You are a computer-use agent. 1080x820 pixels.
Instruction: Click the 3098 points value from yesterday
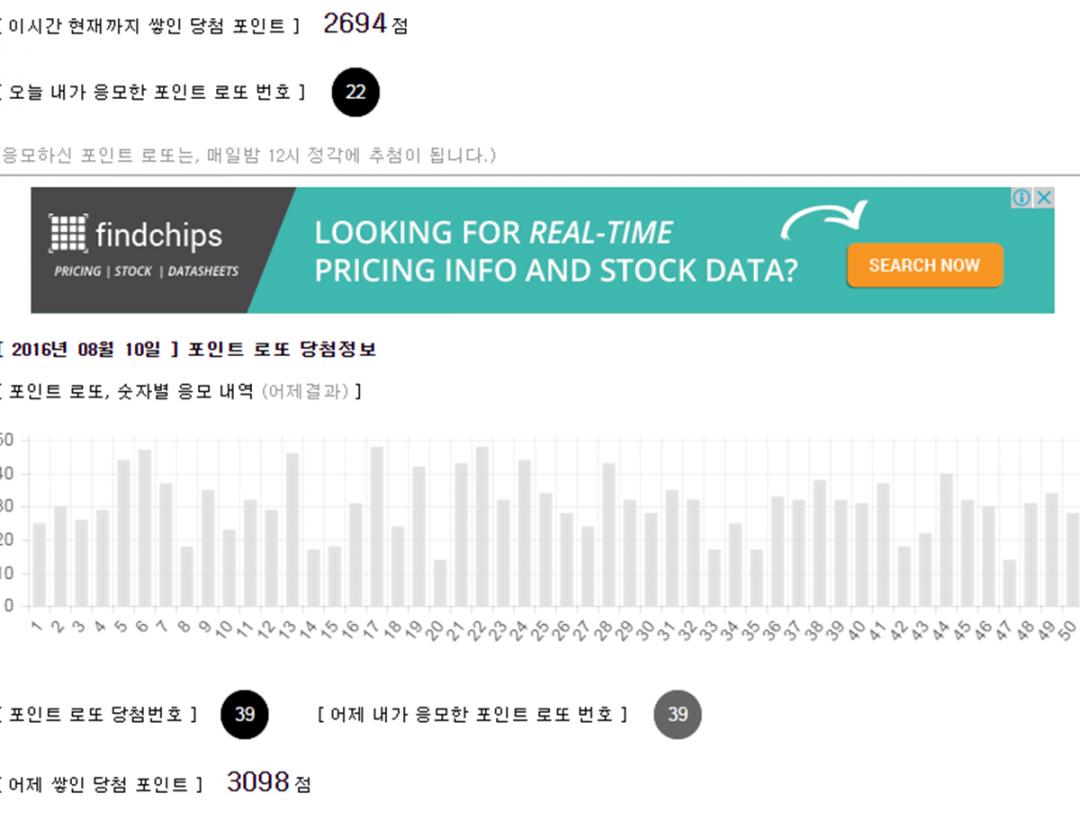point(258,782)
